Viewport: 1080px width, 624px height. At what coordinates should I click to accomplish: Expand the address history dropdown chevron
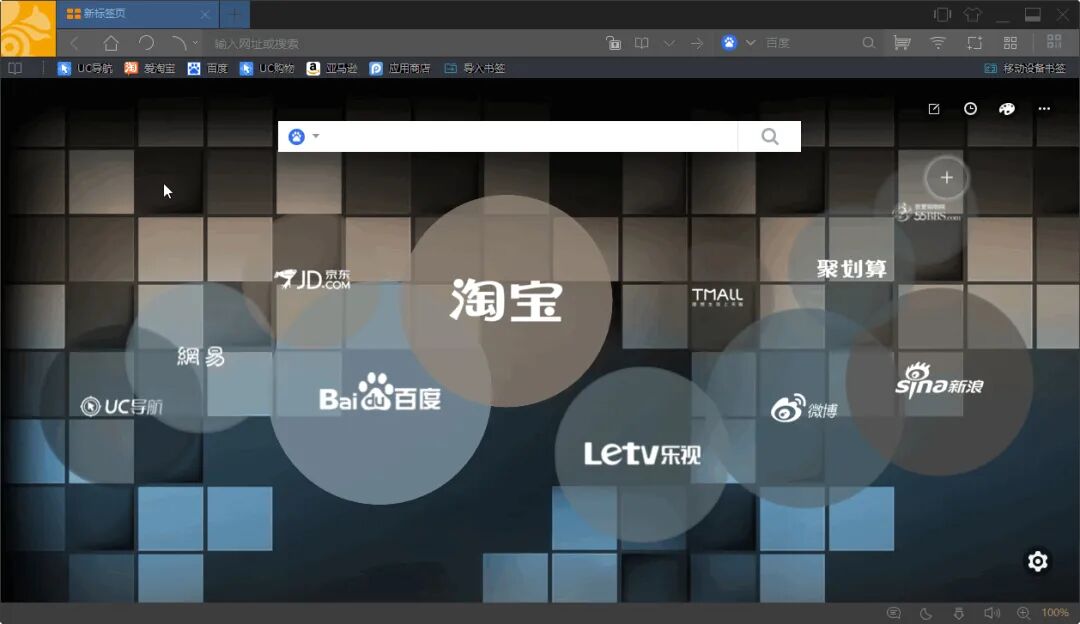pyautogui.click(x=669, y=43)
